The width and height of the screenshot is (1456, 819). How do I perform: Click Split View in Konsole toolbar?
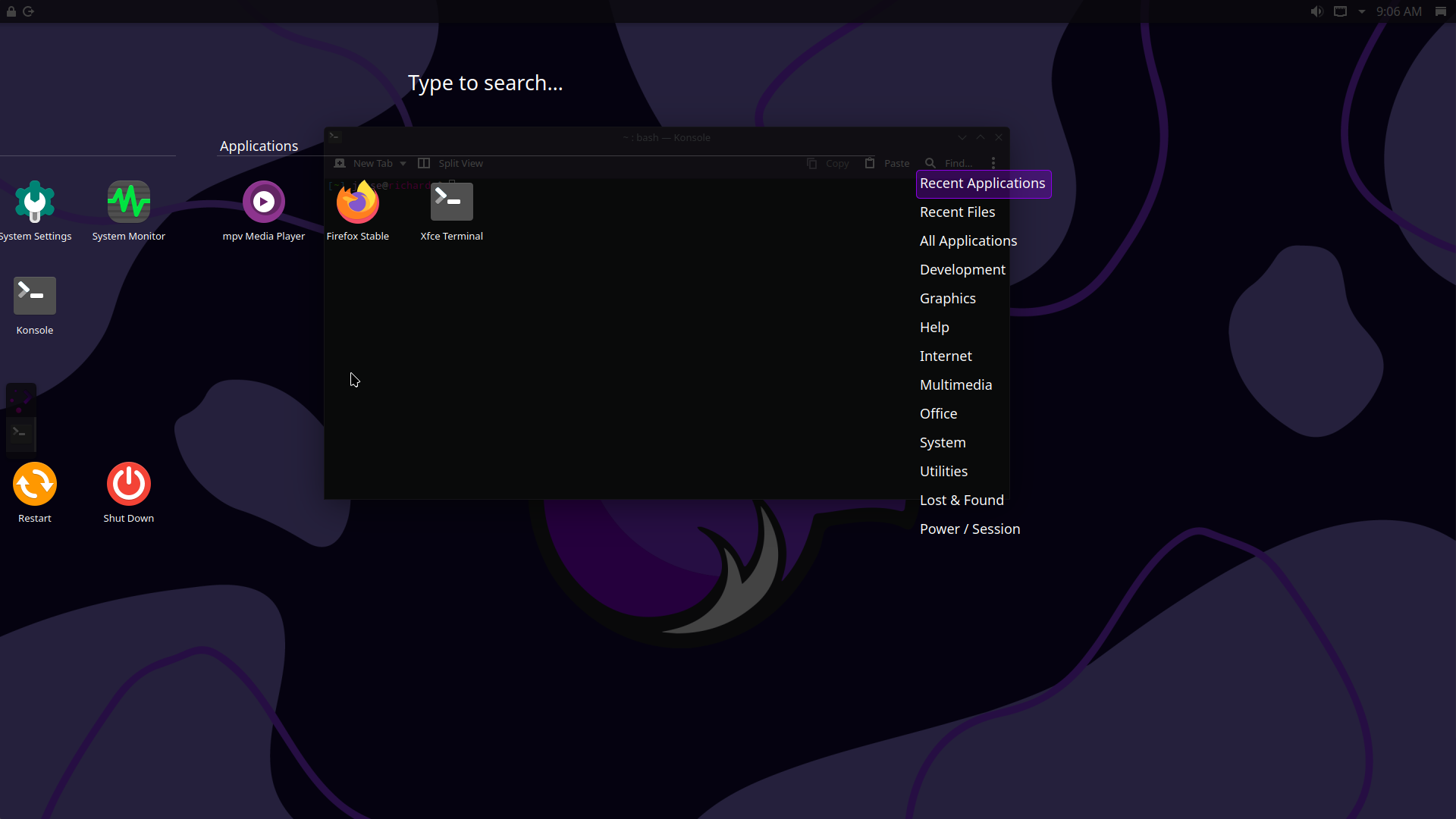[x=450, y=163]
